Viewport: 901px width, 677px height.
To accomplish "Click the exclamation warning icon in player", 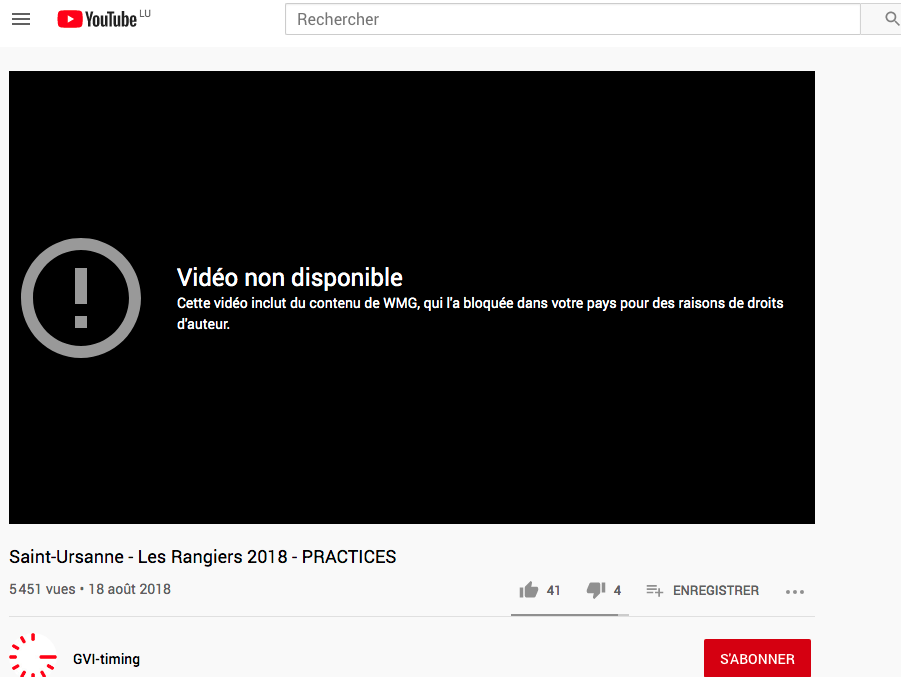I will tap(81, 298).
